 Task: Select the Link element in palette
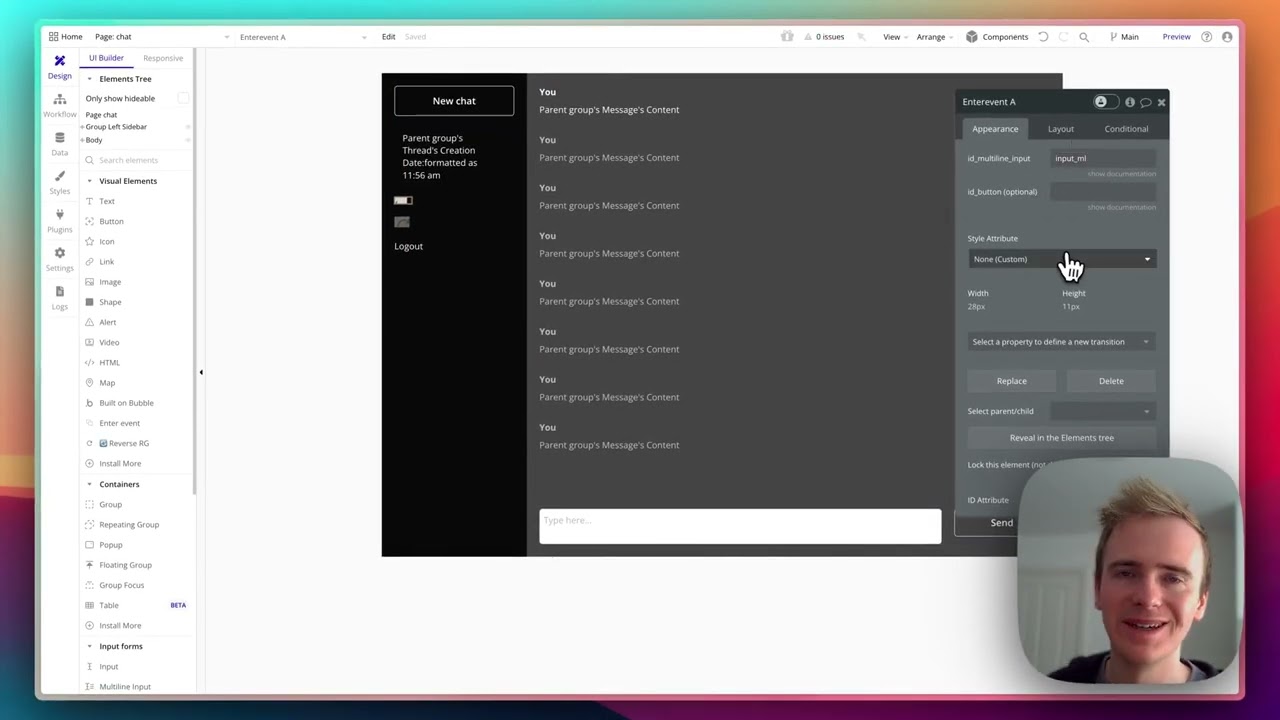point(107,262)
